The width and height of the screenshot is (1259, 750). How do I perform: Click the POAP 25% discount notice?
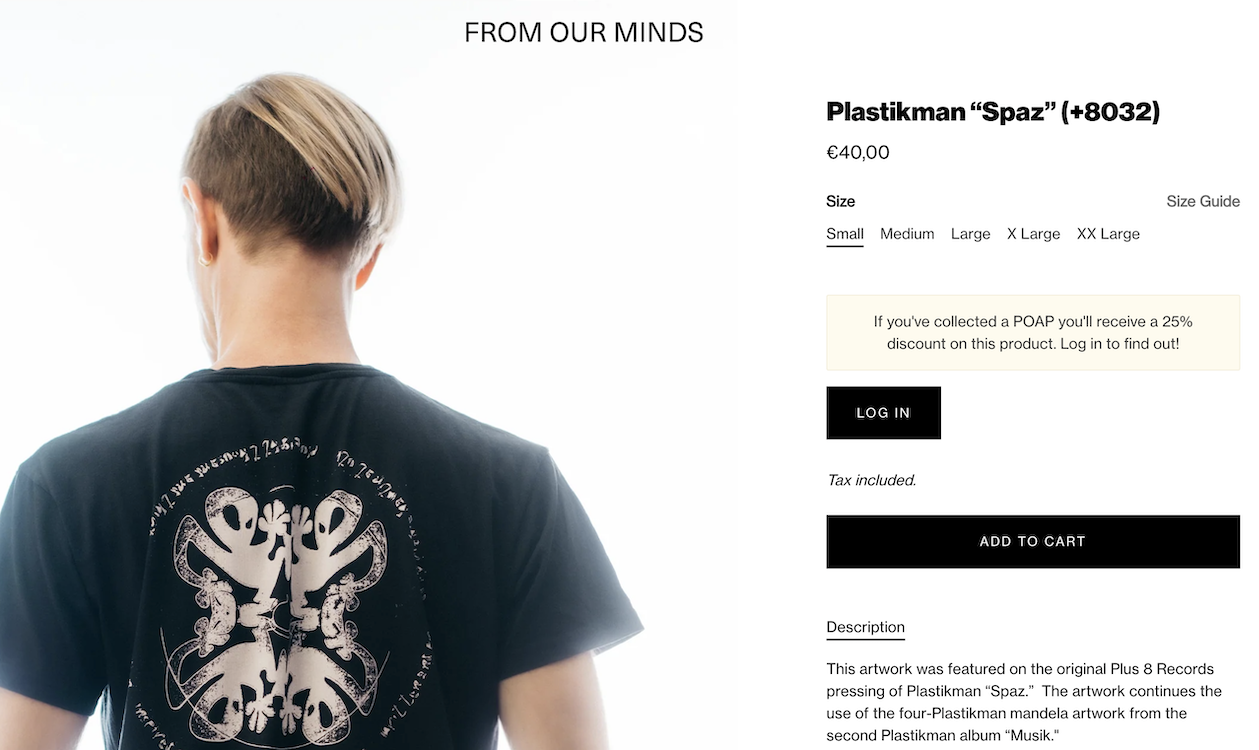tap(1033, 333)
